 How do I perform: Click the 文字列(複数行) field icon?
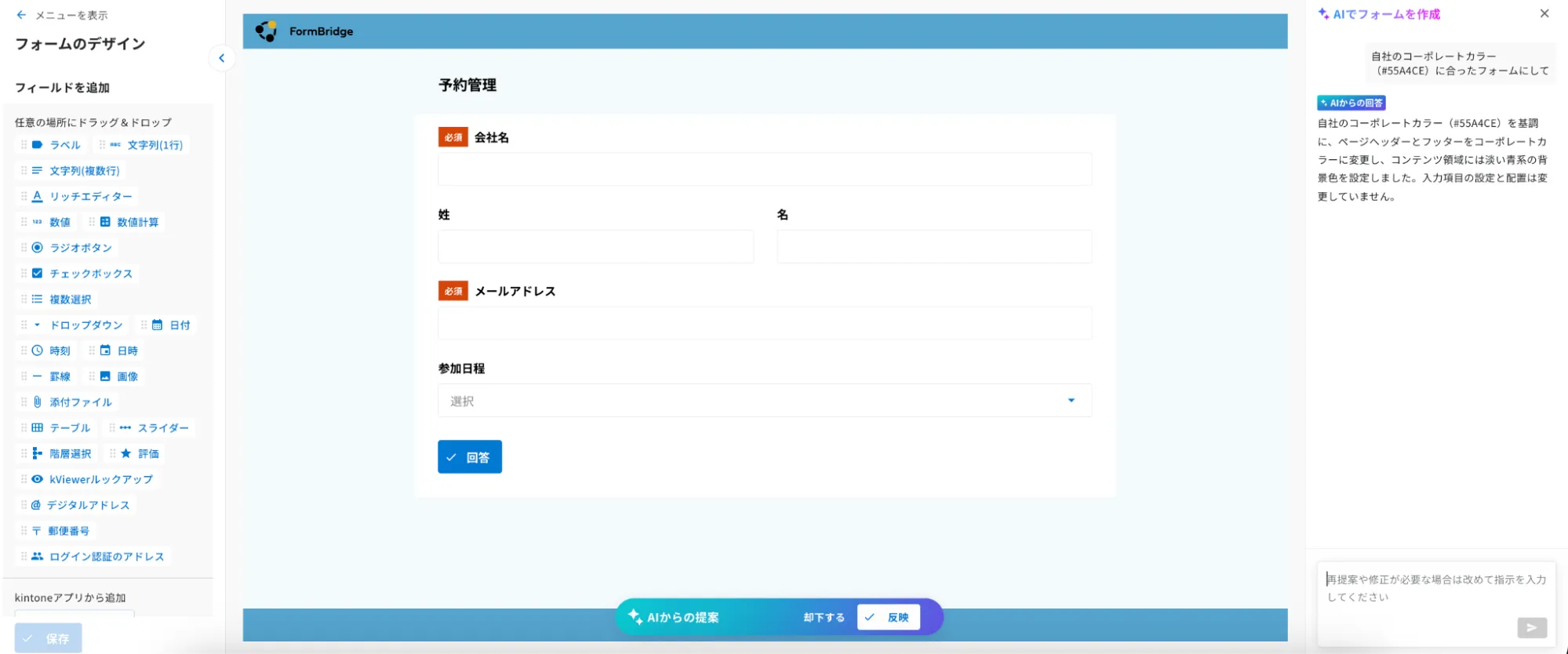tap(37, 171)
